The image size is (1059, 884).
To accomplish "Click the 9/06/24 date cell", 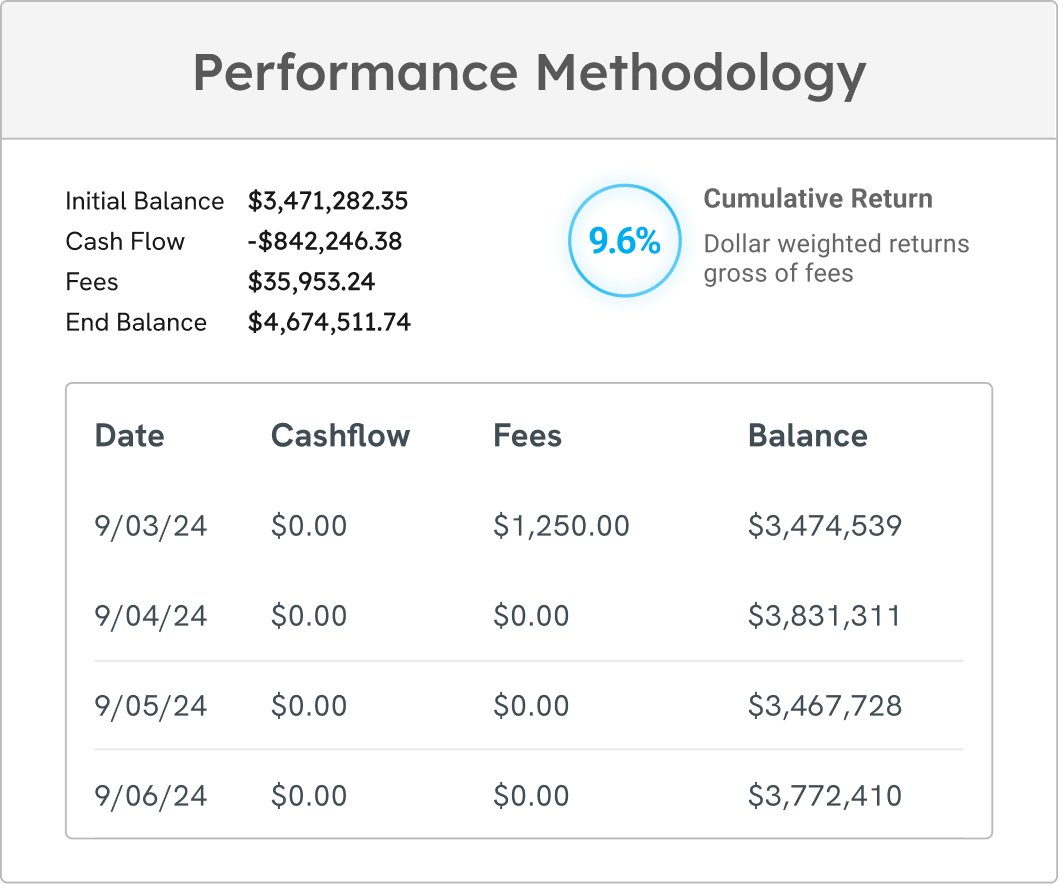I will [151, 796].
